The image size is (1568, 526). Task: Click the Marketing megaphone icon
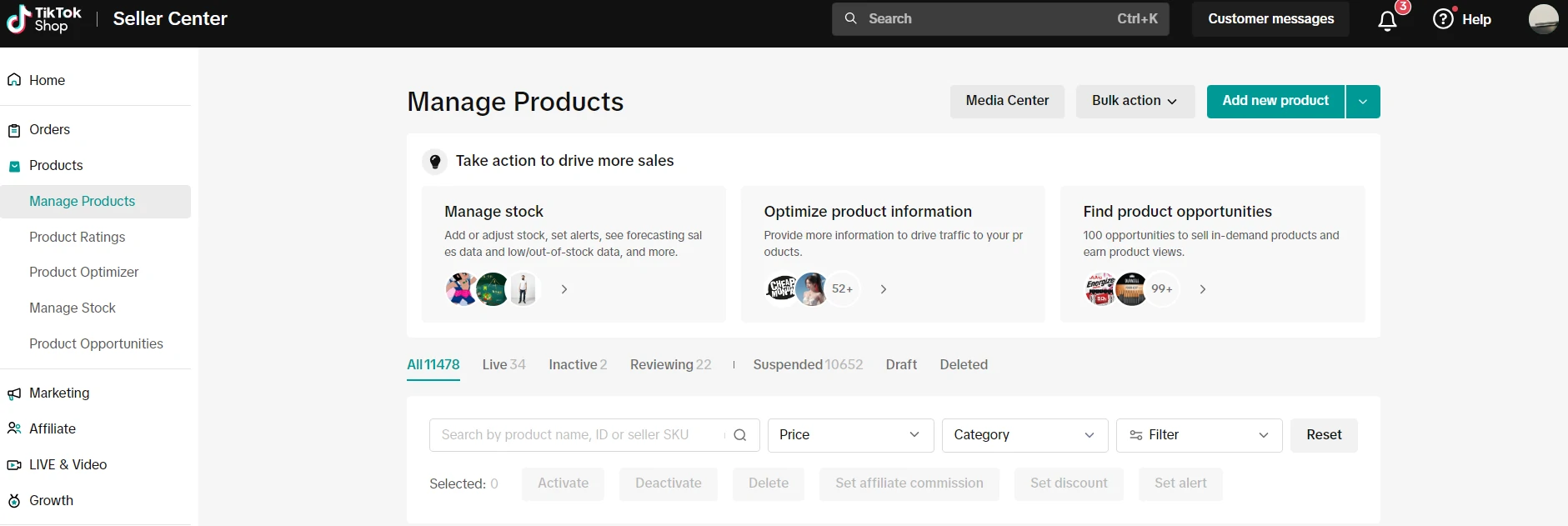[x=14, y=393]
